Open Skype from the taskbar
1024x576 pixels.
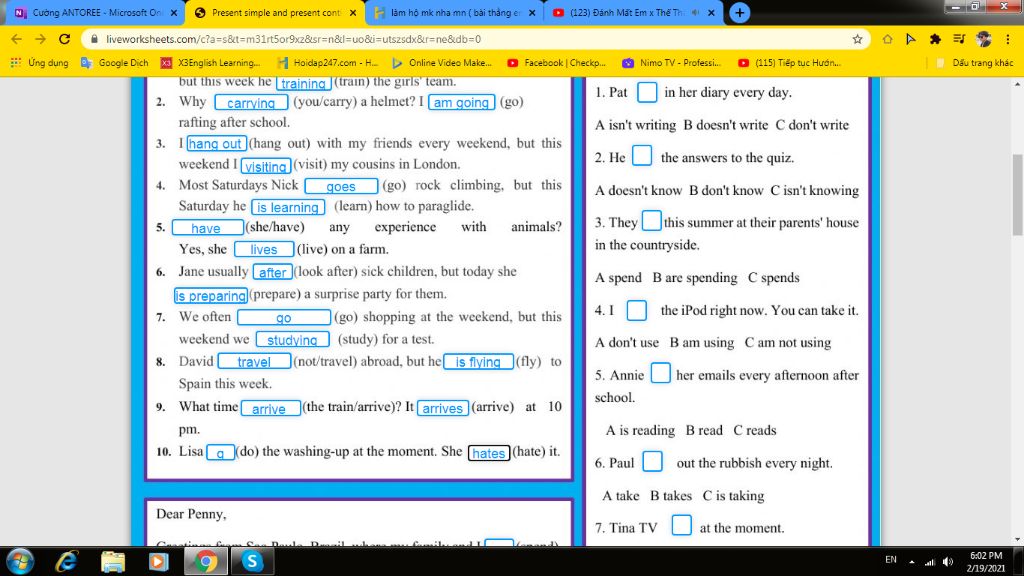(x=251, y=562)
